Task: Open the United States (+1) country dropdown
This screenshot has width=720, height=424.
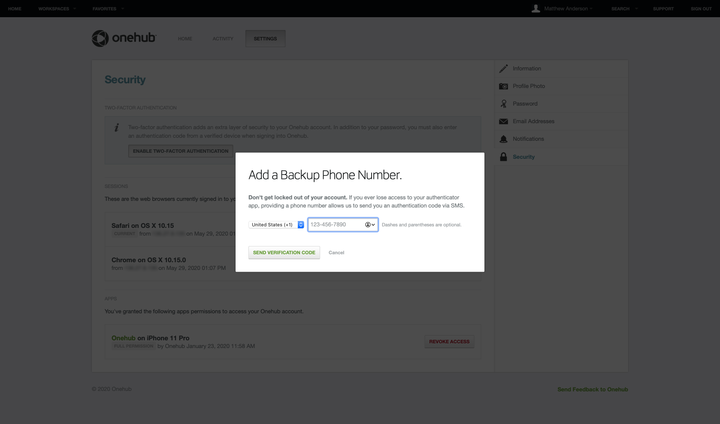Action: [x=276, y=225]
